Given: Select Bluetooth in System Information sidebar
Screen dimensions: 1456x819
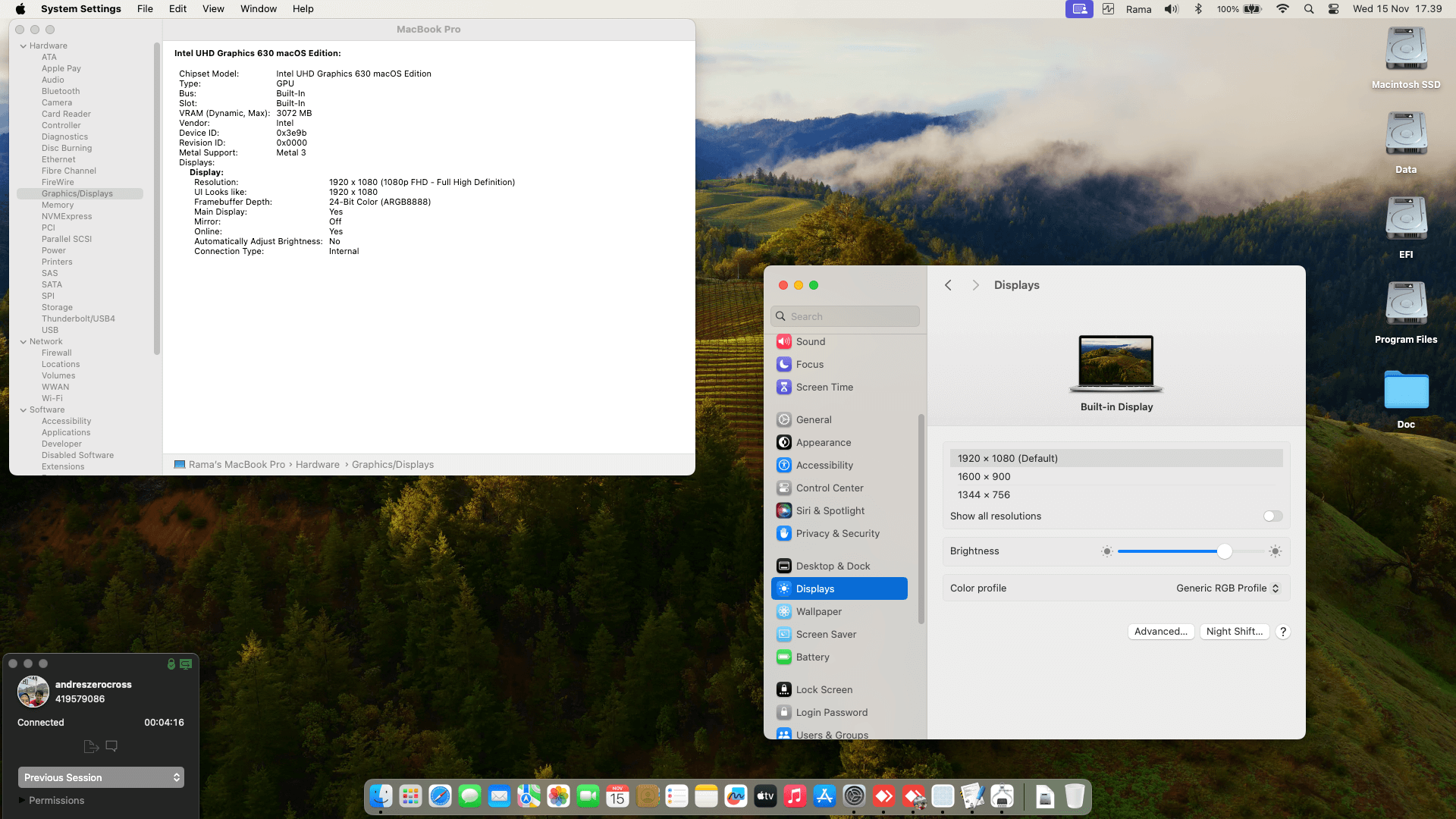Looking at the screenshot, I should pyautogui.click(x=61, y=92).
